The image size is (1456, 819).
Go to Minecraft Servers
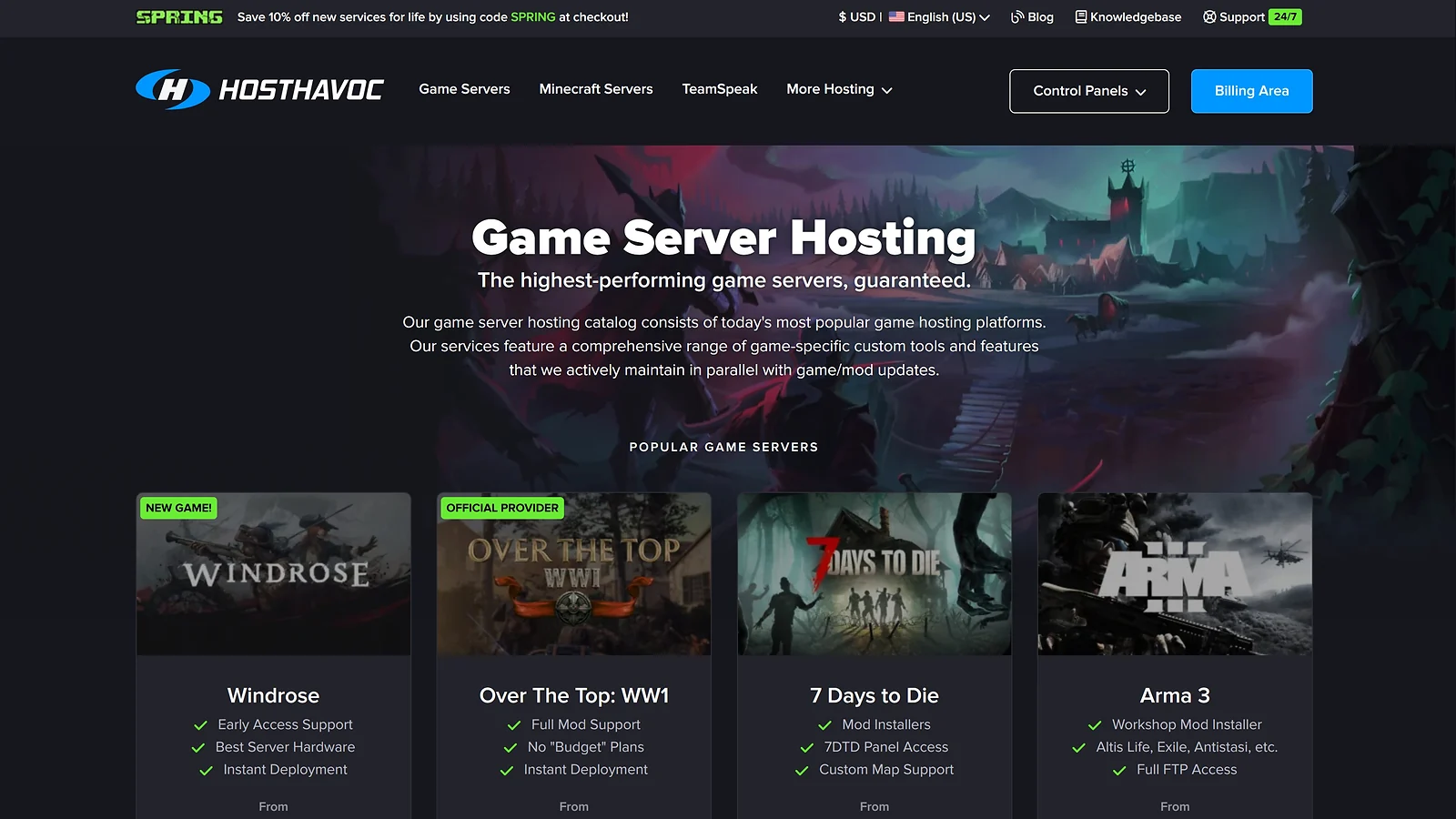click(596, 89)
